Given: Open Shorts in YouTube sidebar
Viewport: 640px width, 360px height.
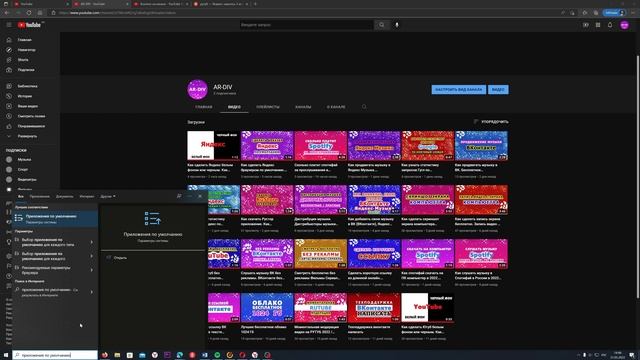Looking at the screenshot, I should 23,60.
